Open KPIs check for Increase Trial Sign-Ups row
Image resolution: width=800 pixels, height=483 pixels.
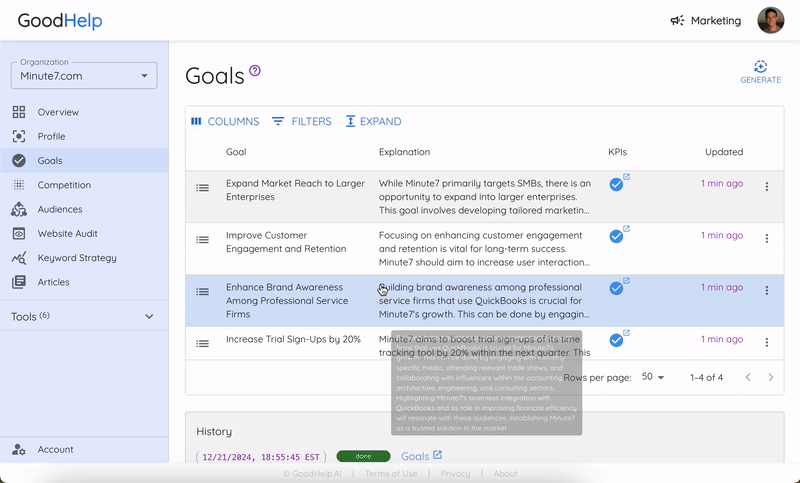coord(616,341)
